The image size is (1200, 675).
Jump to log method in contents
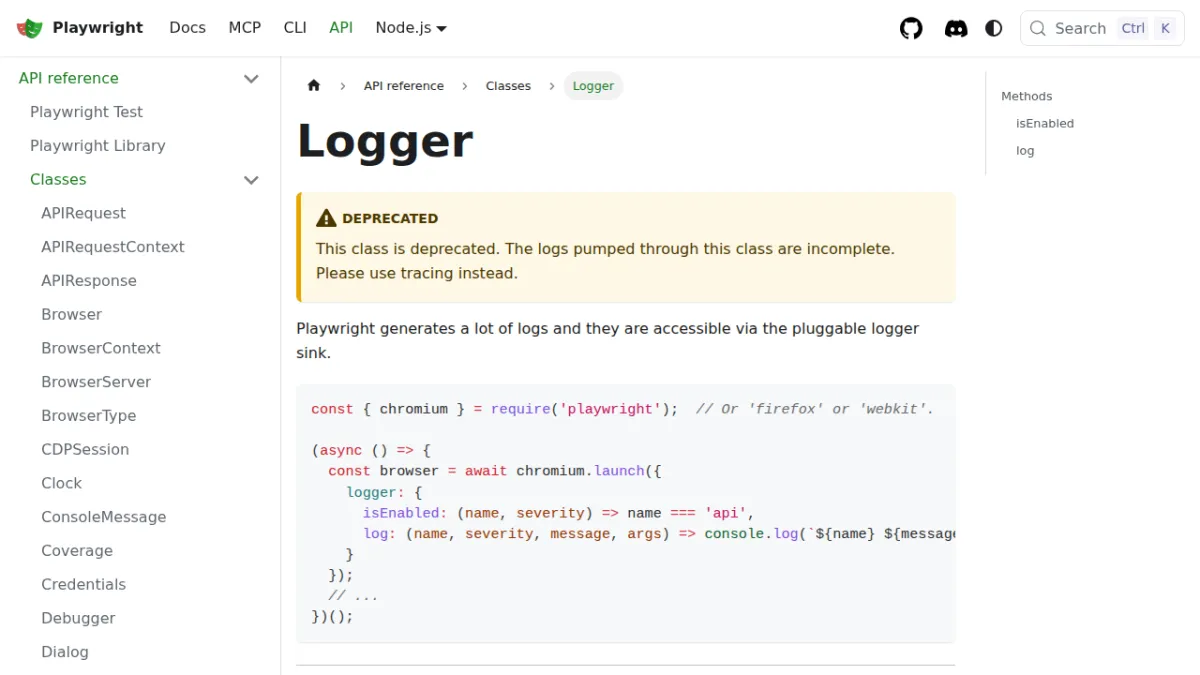point(1025,151)
